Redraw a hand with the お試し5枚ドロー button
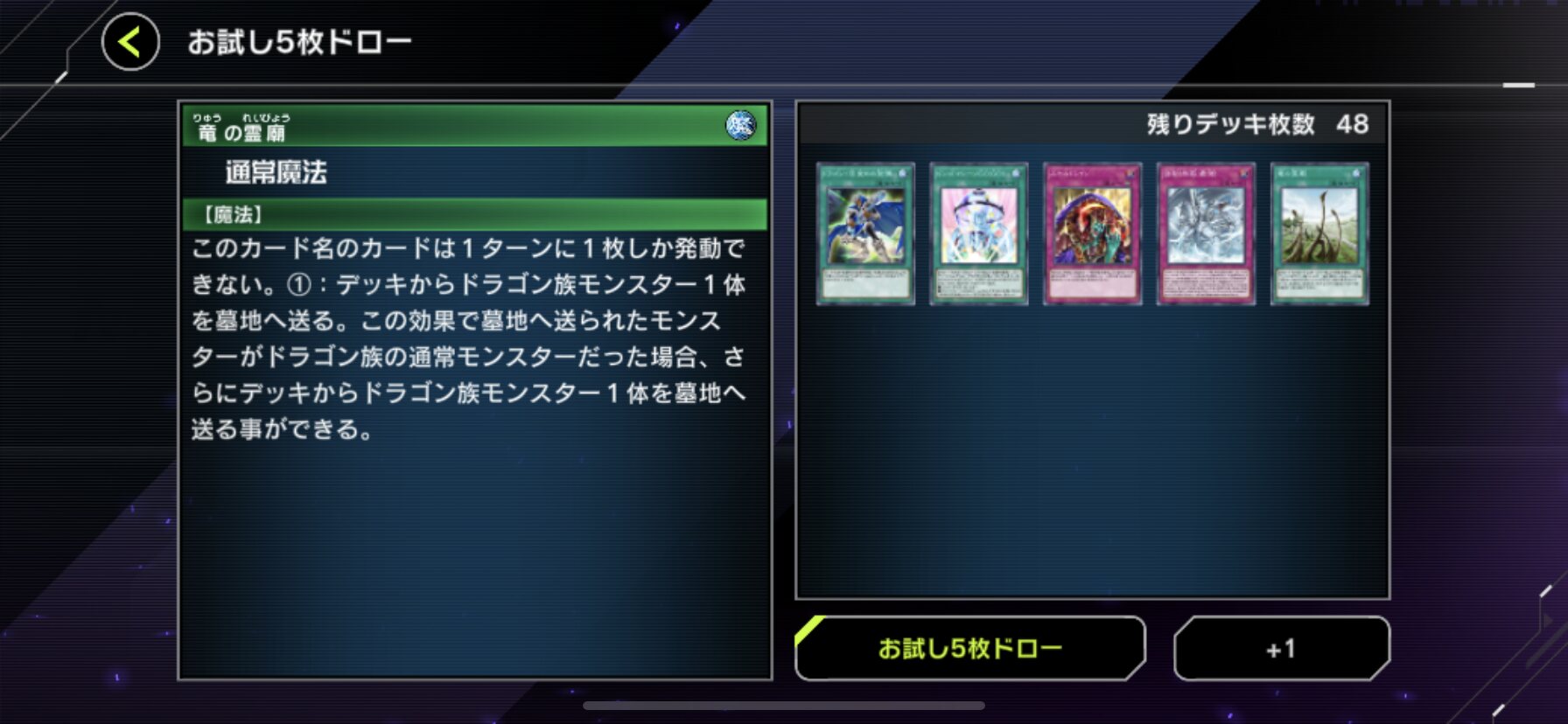 coord(970,648)
